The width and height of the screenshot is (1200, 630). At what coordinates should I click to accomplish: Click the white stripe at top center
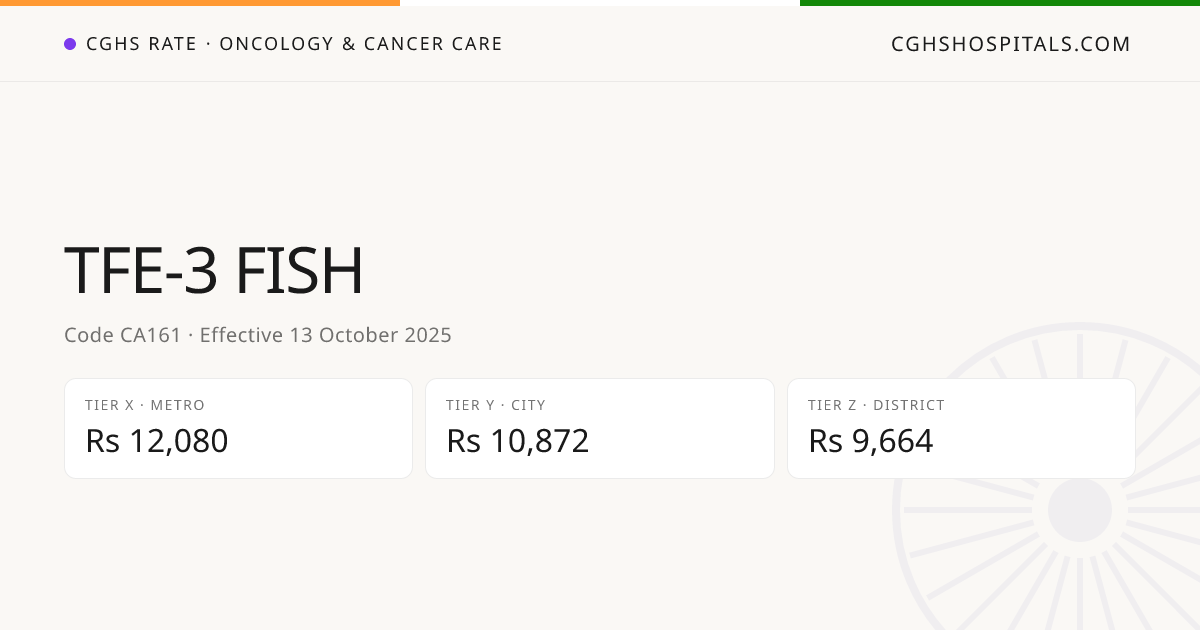(600, 3)
